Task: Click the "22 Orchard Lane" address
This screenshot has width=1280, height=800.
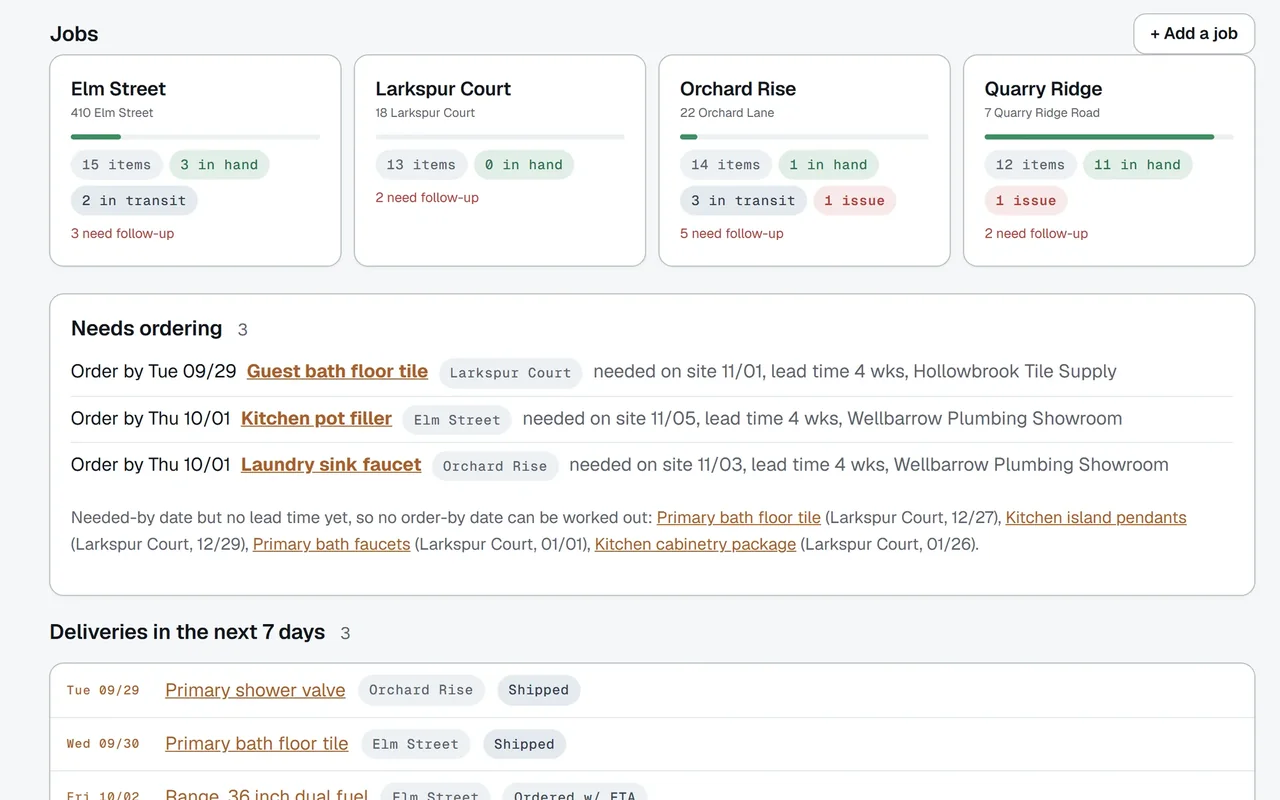Action: pos(727,113)
